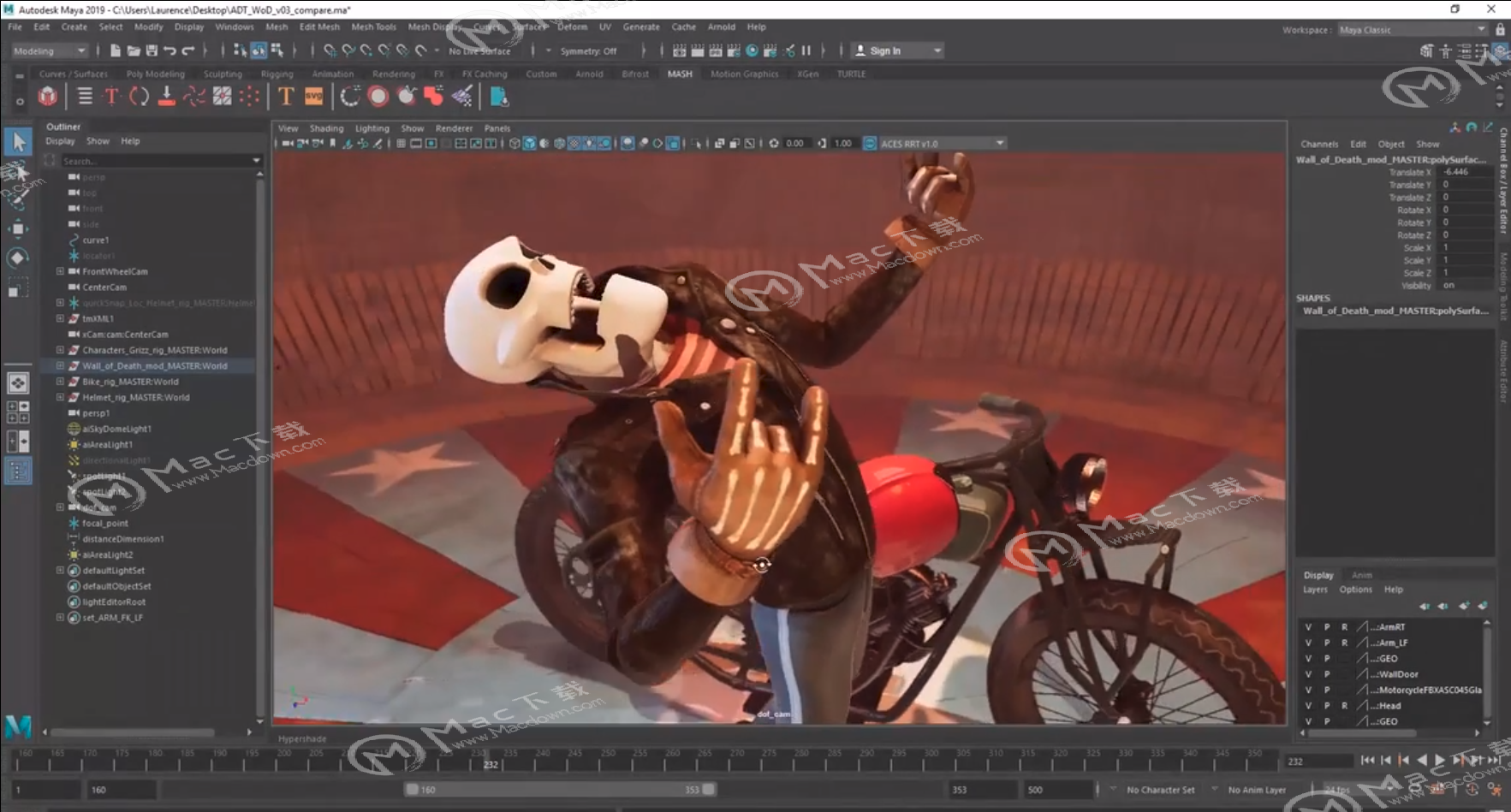This screenshot has height=812, width=1511.
Task: Select the Rotate tool in toolbox
Action: 18,258
